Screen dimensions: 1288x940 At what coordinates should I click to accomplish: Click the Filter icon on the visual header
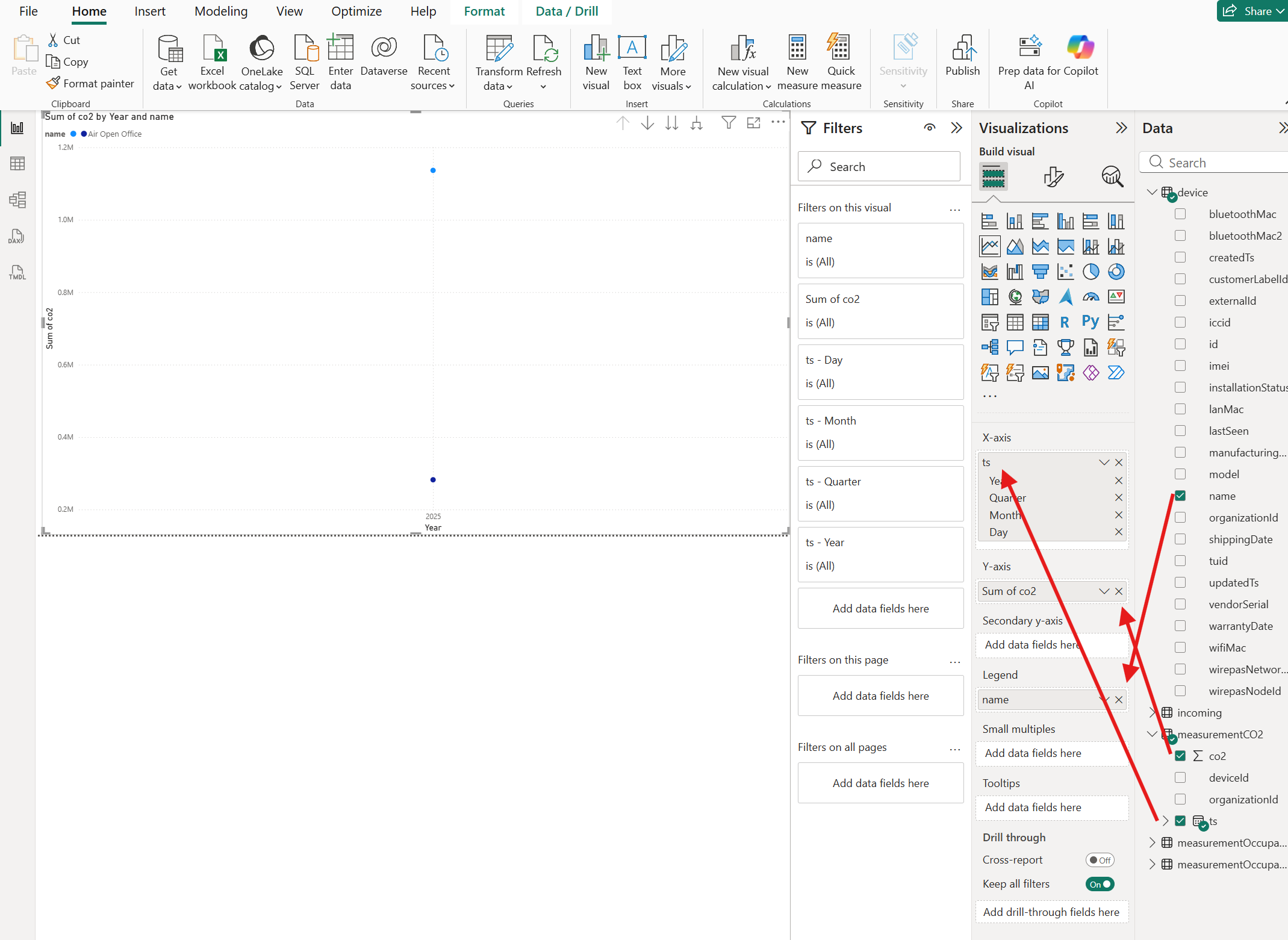pos(729,123)
